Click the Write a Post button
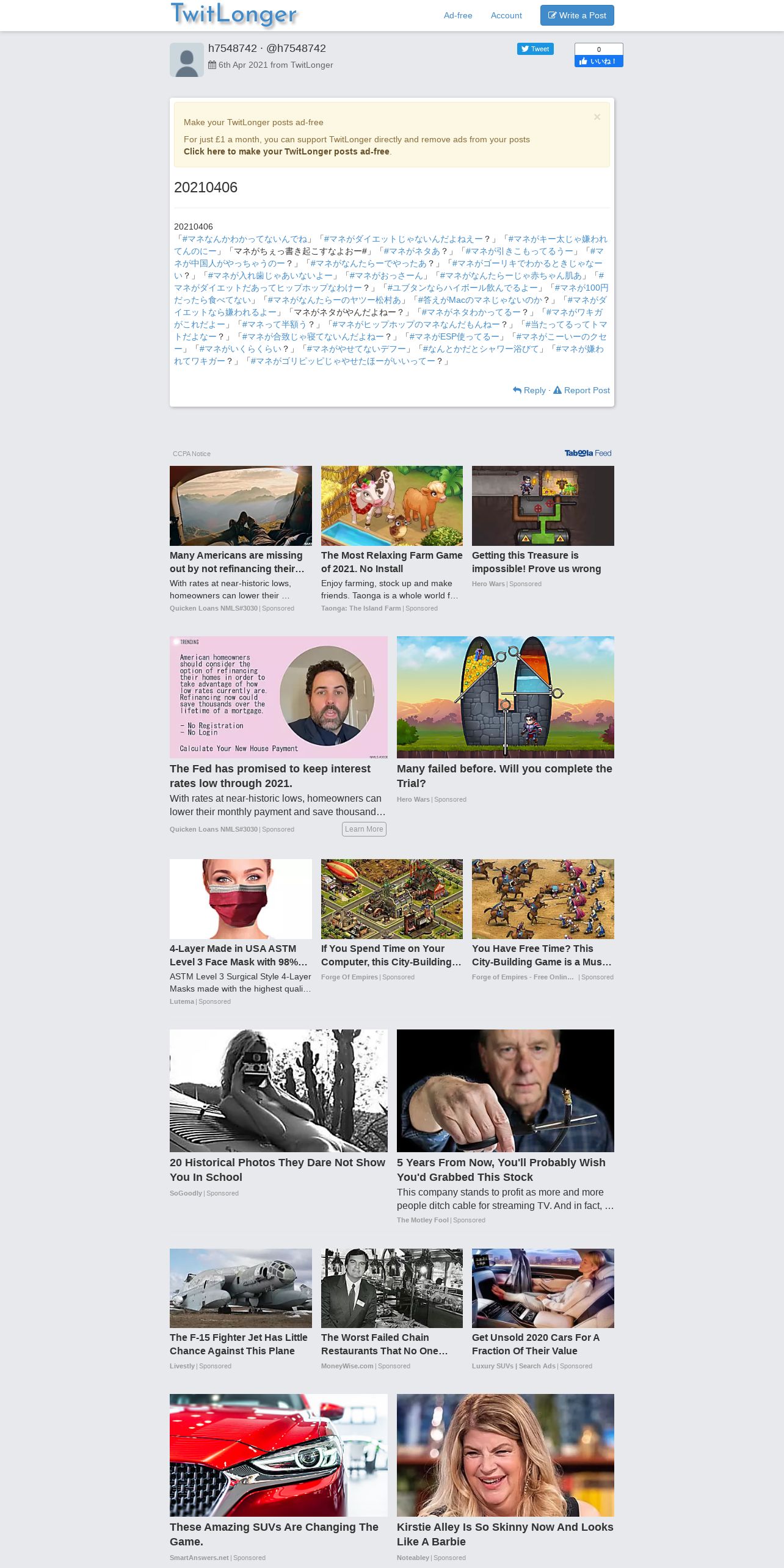784x1568 pixels. [577, 15]
